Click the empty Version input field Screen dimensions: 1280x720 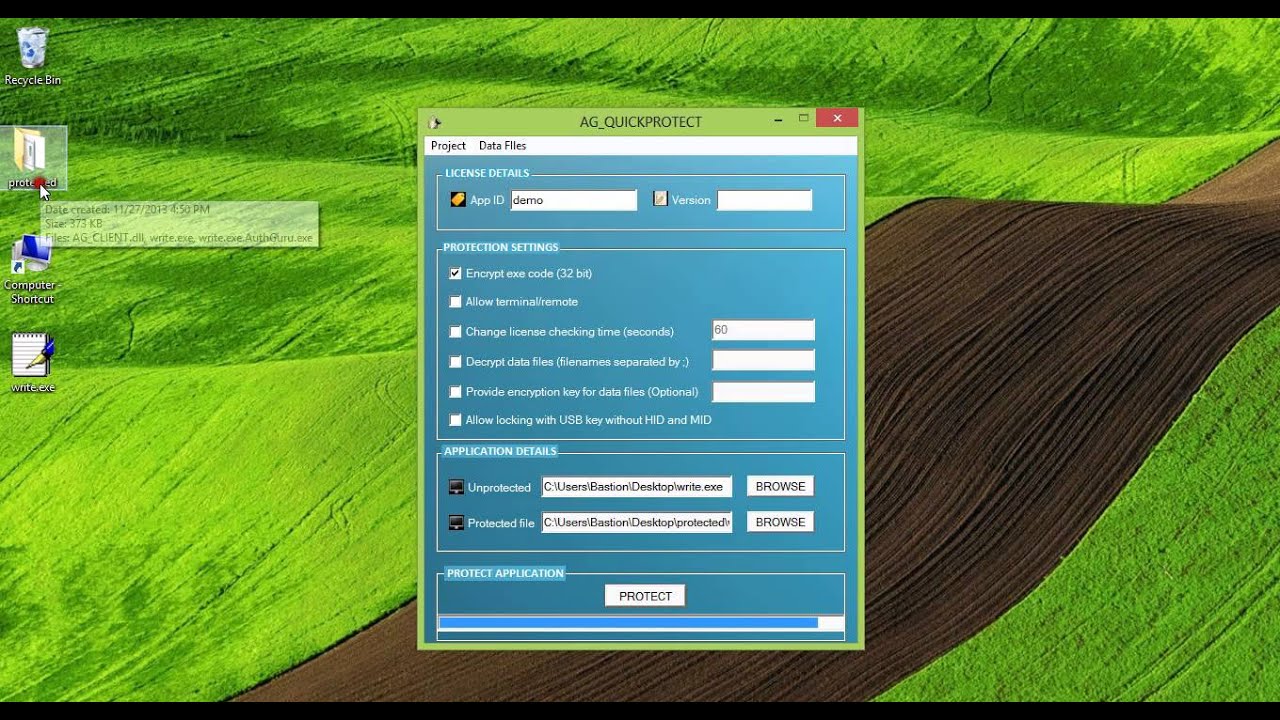pyautogui.click(x=765, y=200)
